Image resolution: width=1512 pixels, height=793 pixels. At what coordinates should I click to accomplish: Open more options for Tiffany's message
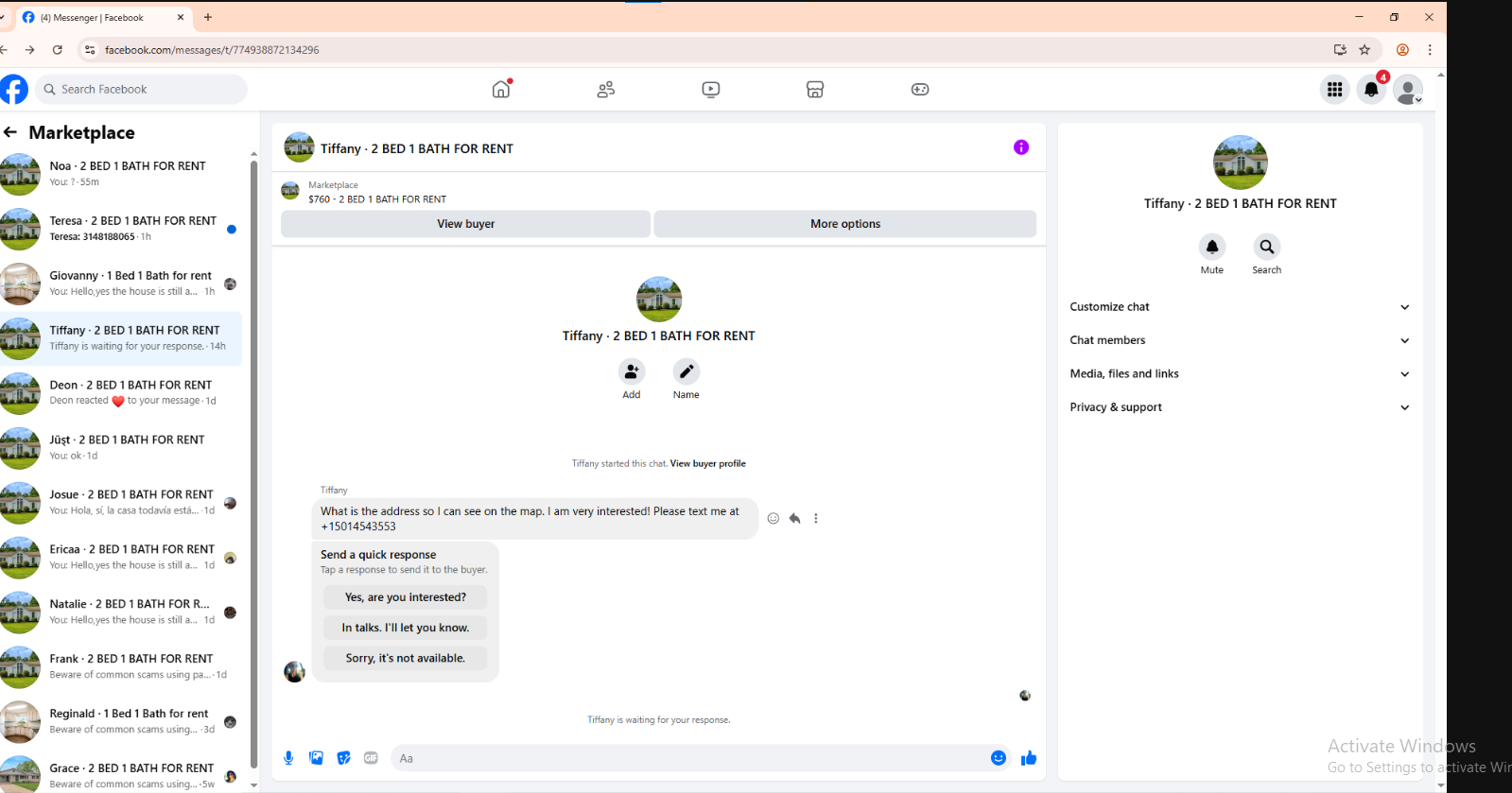pos(816,518)
